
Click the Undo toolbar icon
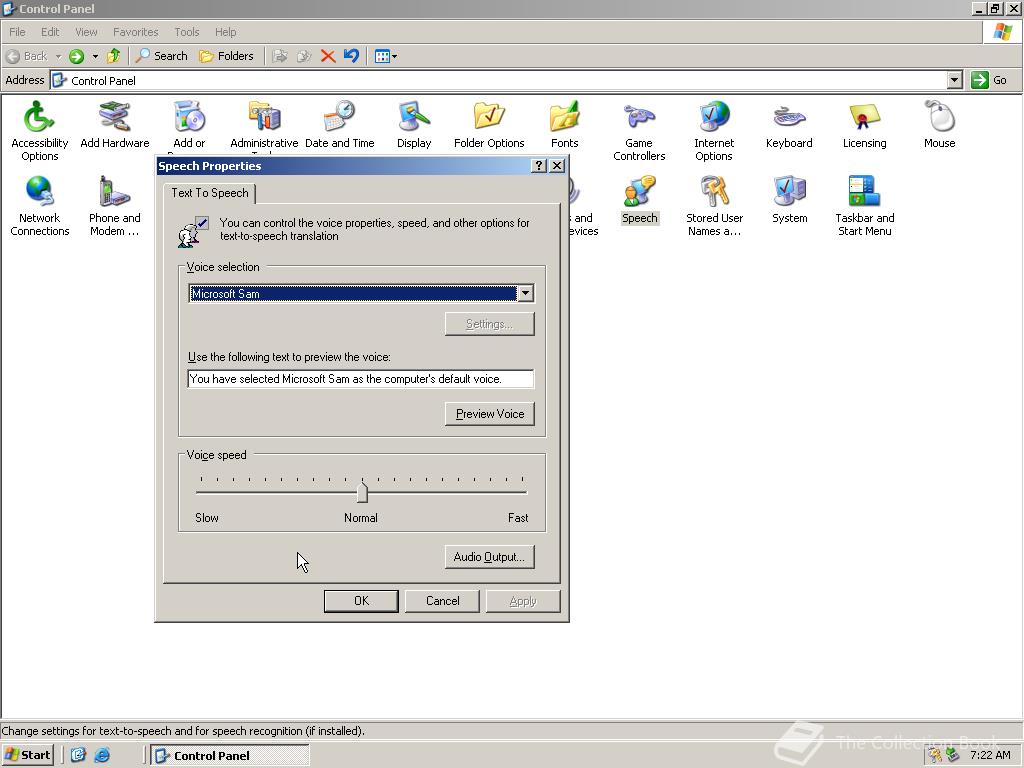click(351, 56)
